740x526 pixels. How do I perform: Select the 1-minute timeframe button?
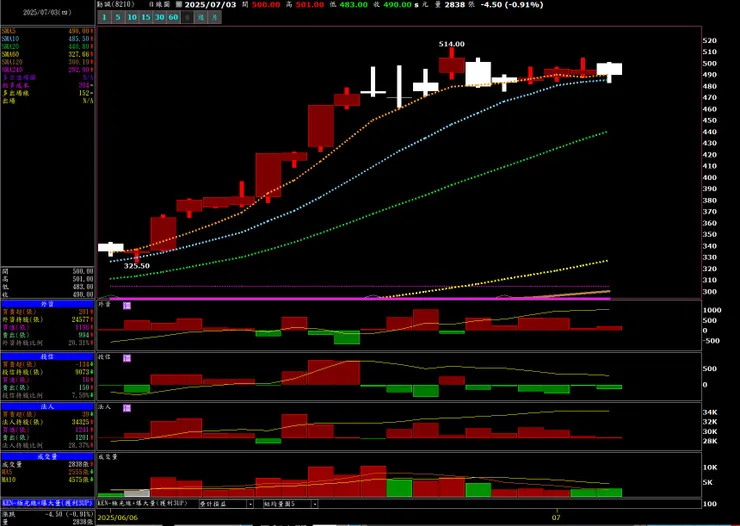pos(104,17)
